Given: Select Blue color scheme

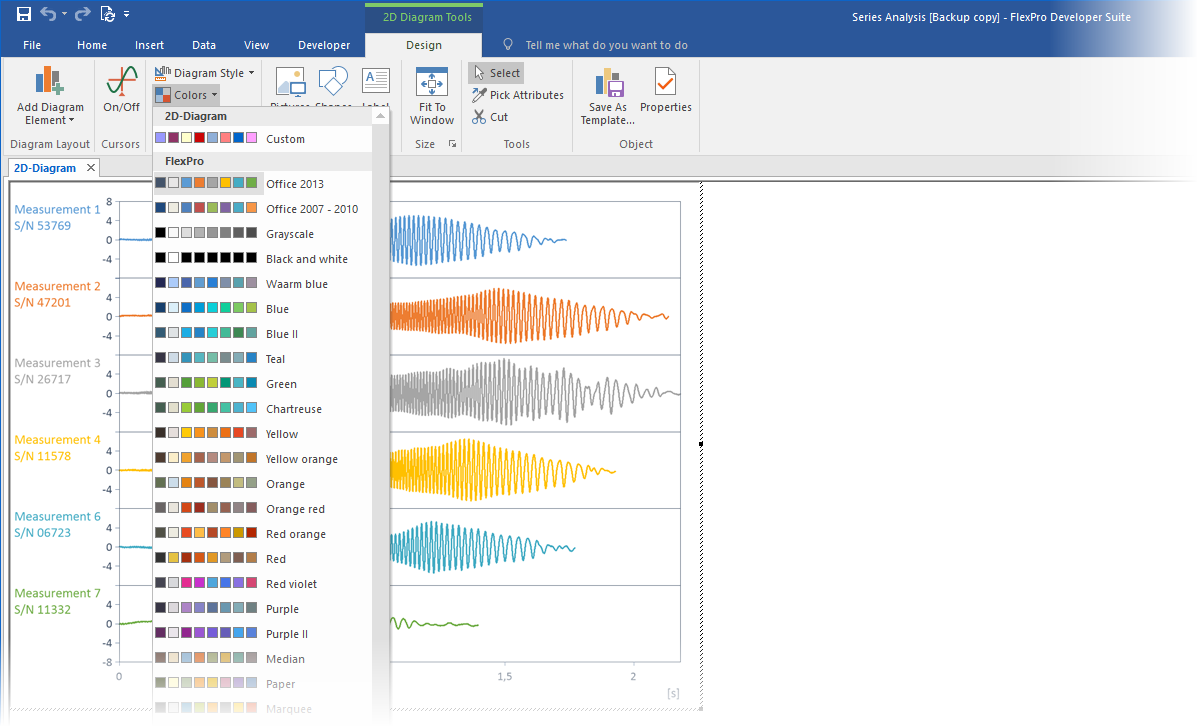Looking at the screenshot, I should [x=263, y=309].
